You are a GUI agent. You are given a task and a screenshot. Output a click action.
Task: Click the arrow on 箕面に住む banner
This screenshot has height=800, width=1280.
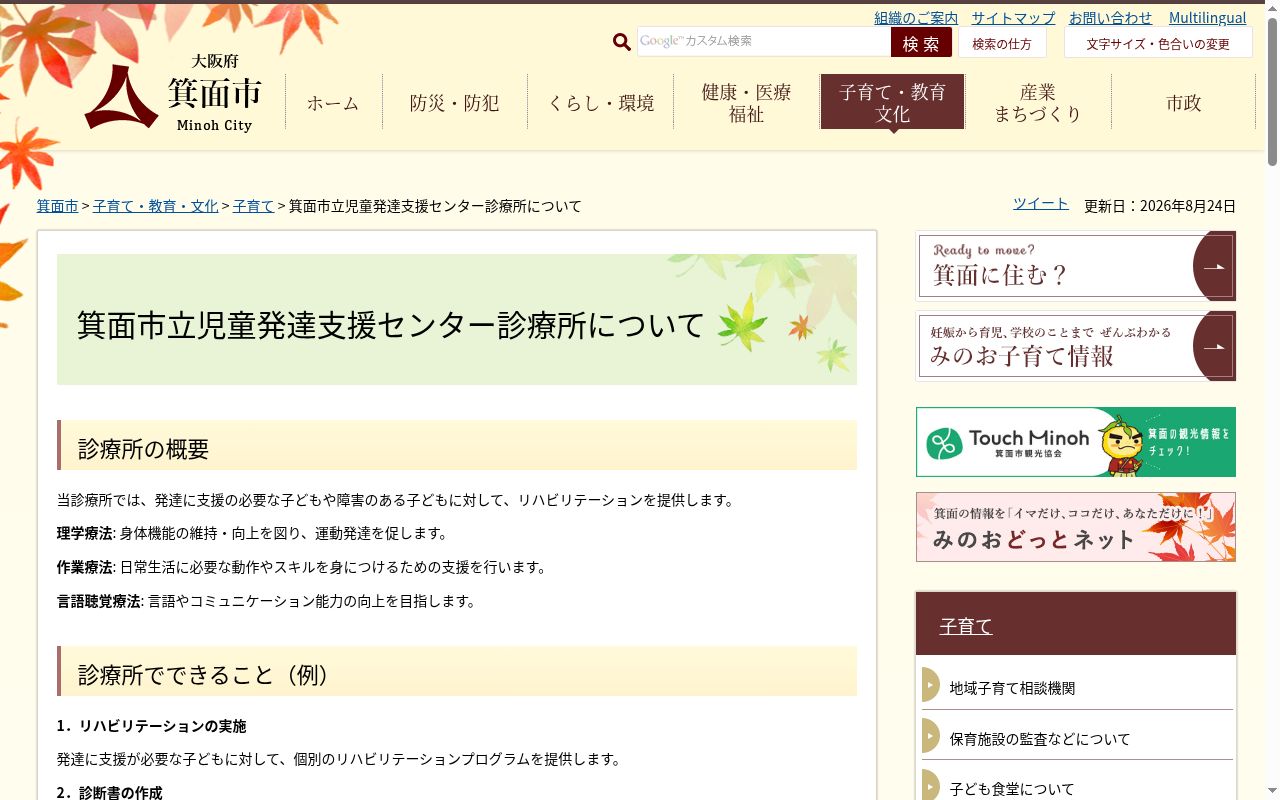[1214, 266]
